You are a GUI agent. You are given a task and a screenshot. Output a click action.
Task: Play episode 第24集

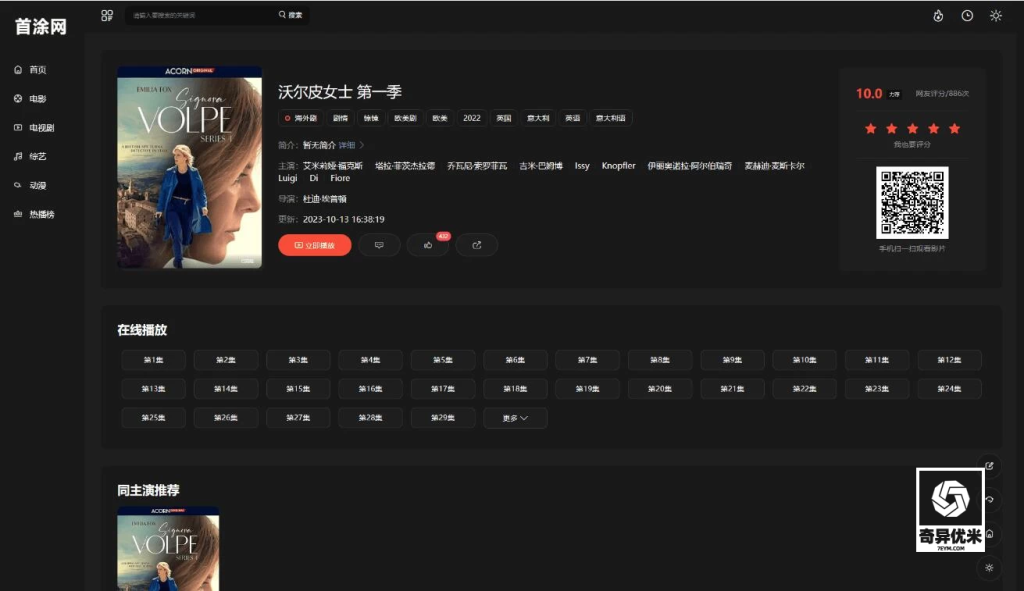(949, 389)
